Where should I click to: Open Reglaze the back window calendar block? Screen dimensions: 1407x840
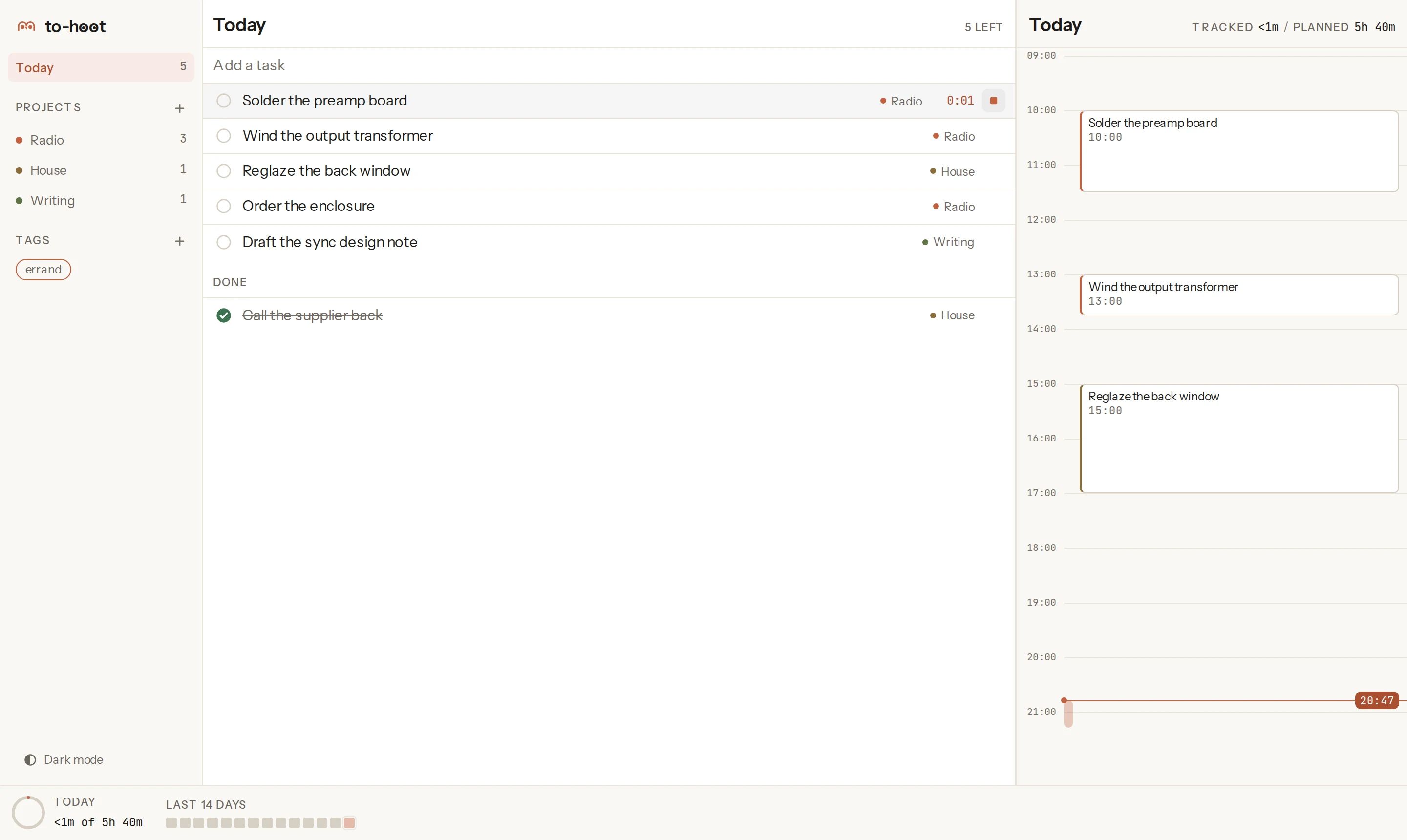coord(1239,439)
